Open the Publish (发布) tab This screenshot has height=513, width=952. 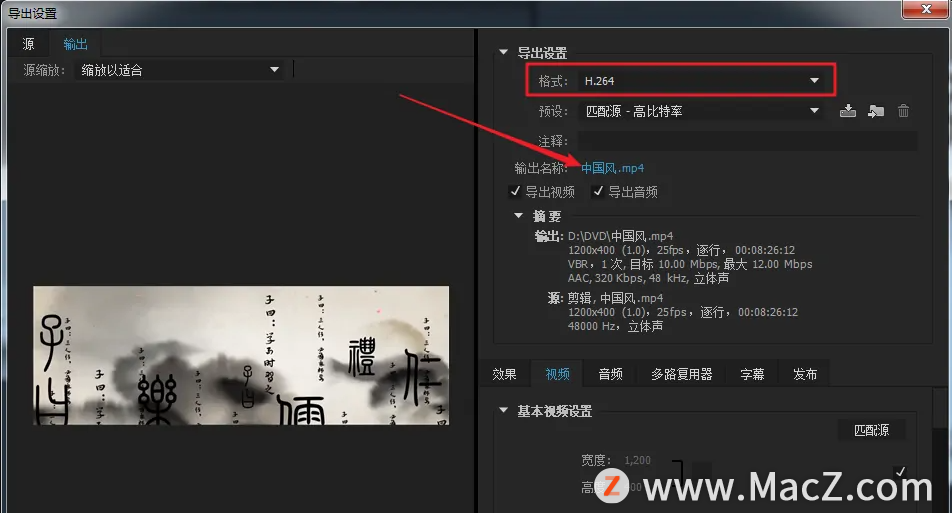(805, 374)
